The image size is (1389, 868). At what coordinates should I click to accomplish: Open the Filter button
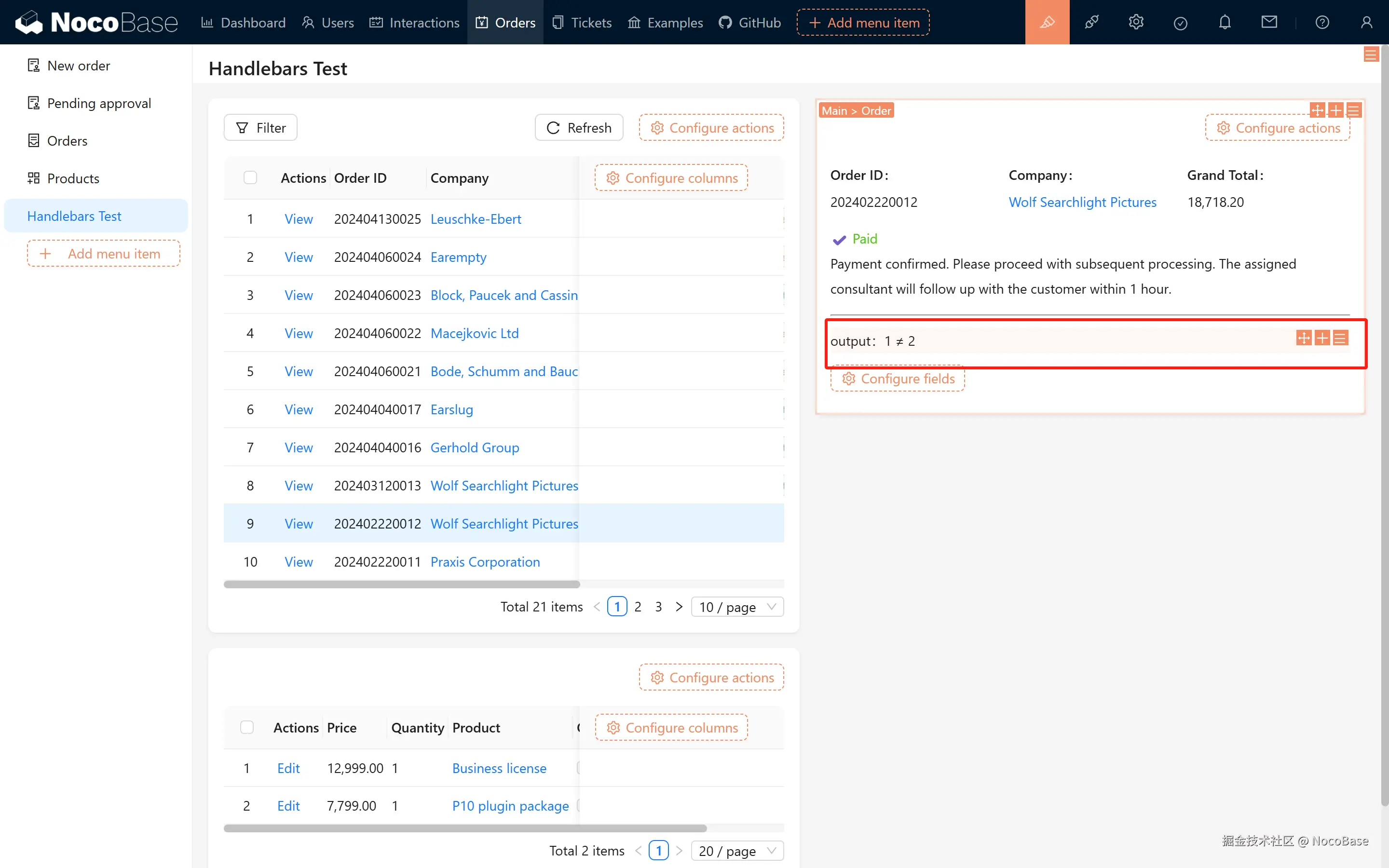coord(260,127)
